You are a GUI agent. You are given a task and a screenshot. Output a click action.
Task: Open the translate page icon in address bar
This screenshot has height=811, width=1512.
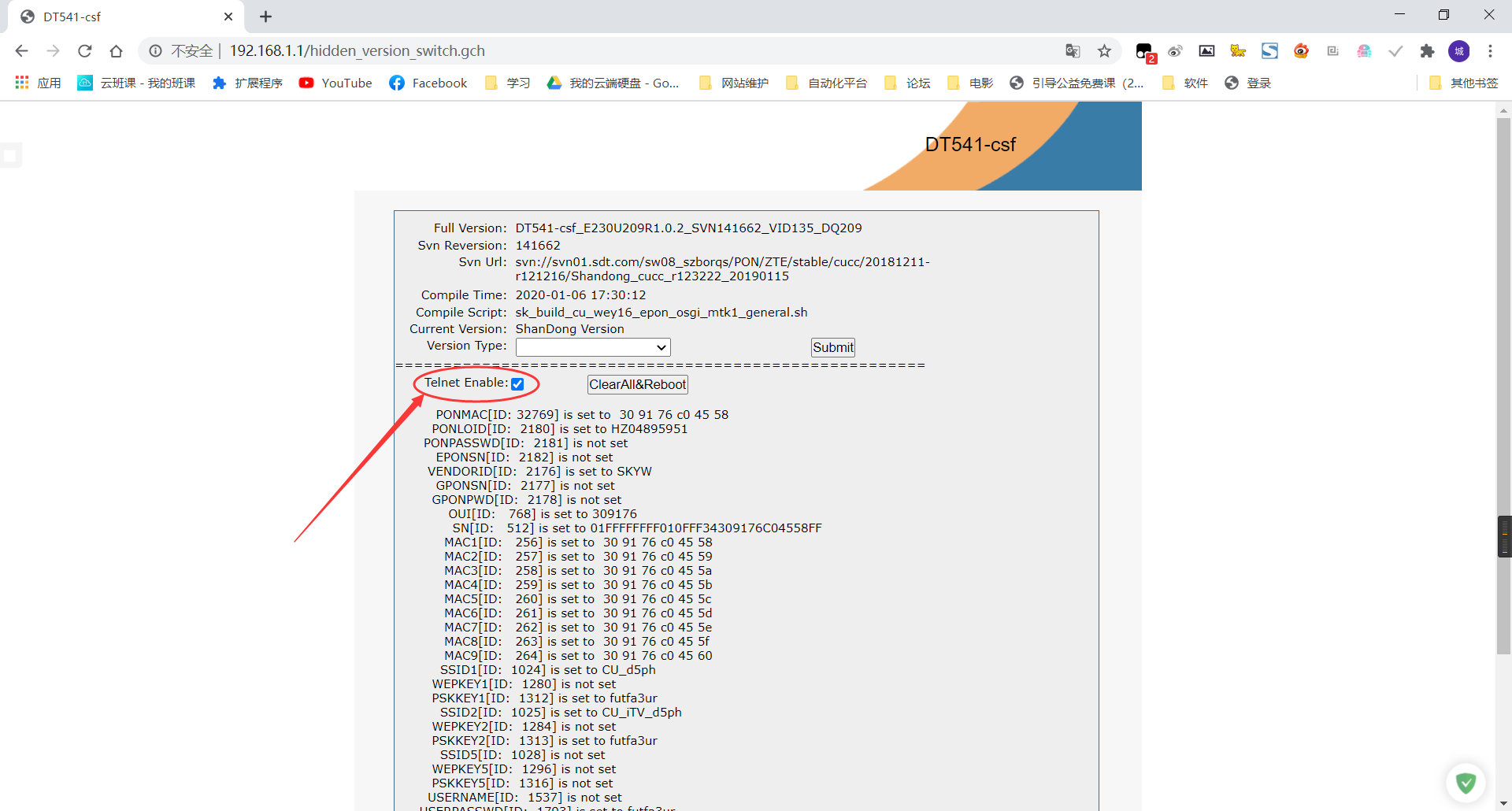pyautogui.click(x=1073, y=51)
